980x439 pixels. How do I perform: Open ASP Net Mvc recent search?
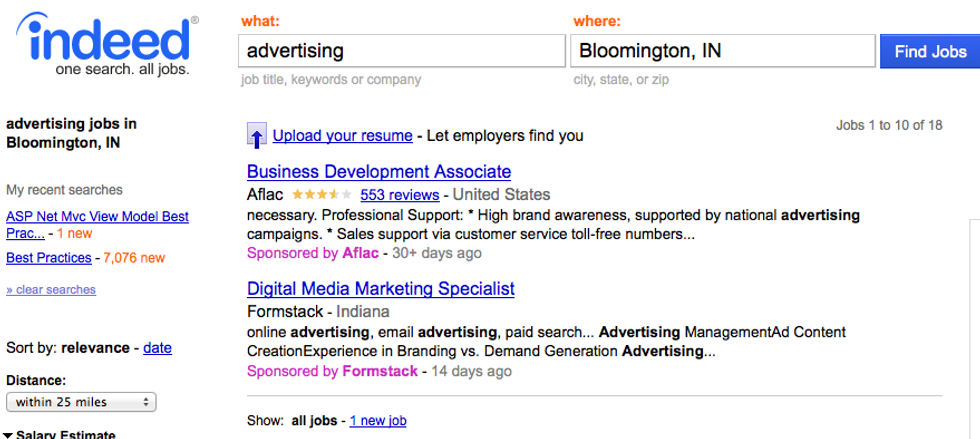[x=97, y=216]
